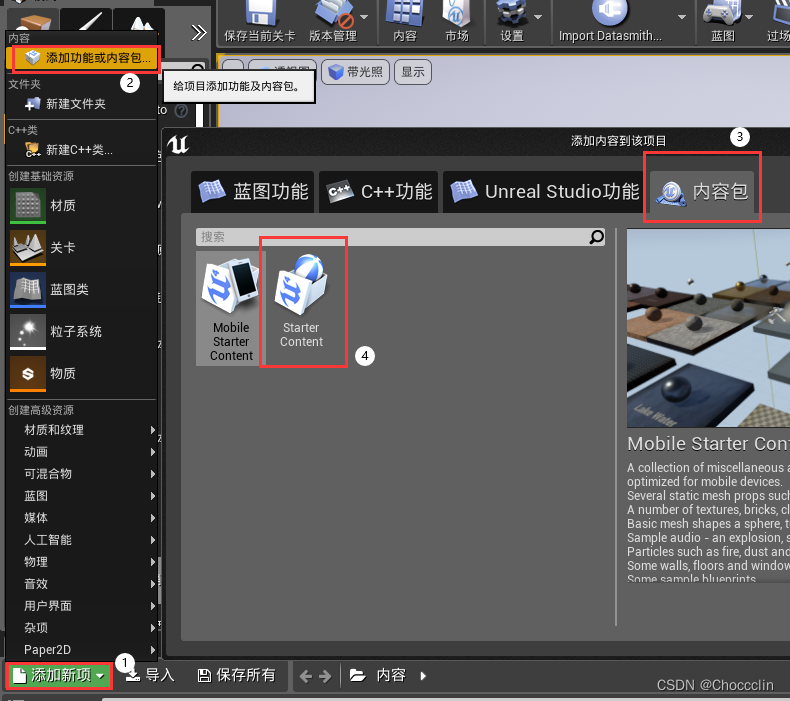790x701 pixels.
Task: Expand the version management dropdown arrow
Action: [364, 17]
